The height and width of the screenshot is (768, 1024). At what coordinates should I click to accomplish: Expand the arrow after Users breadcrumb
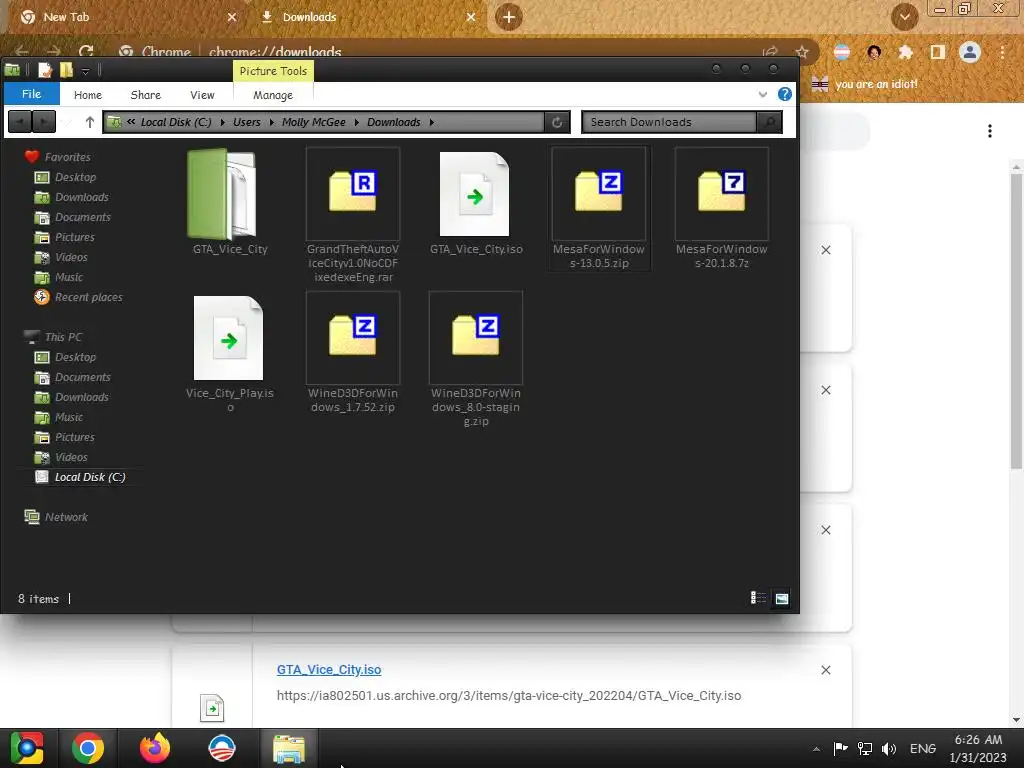point(272,122)
